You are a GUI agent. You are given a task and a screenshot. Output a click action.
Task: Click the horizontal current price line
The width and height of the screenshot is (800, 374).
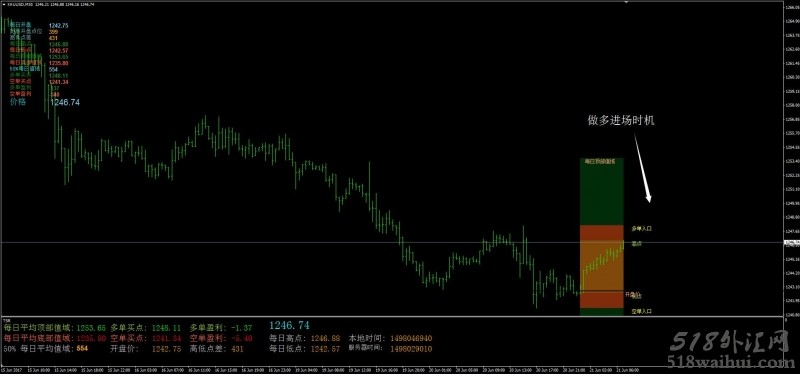pos(392,242)
